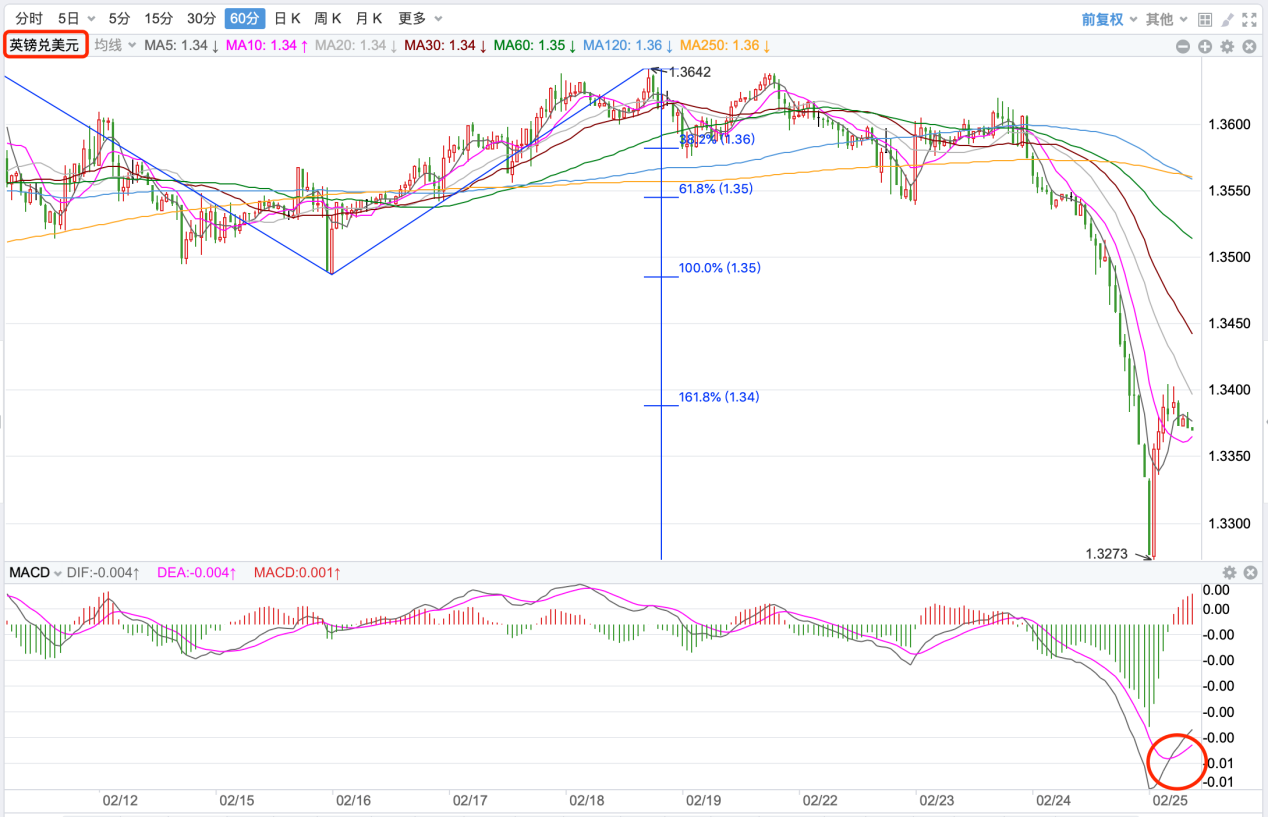Switch to the 分时 tab

[x=29, y=19]
